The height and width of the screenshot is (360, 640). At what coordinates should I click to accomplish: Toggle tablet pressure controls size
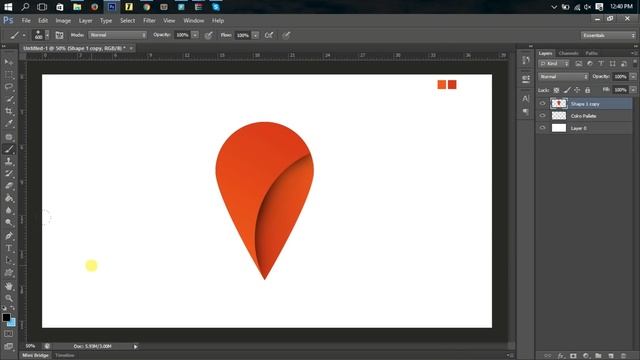286,35
